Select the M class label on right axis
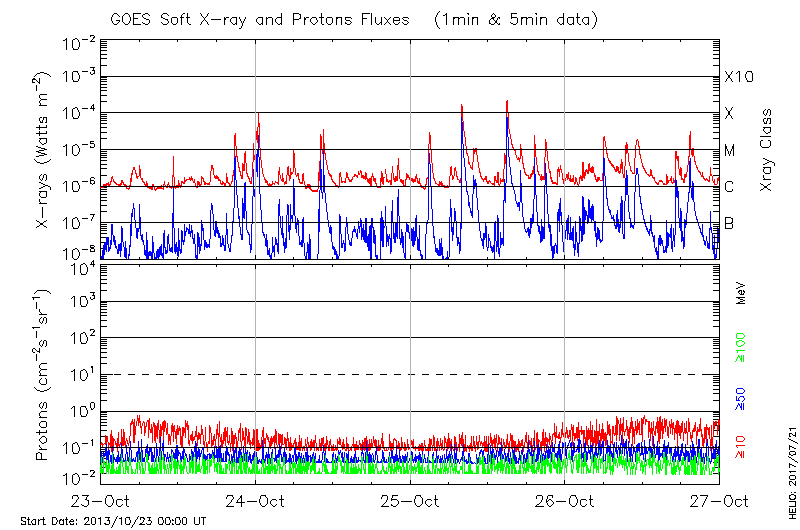This screenshot has width=800, height=530. [x=730, y=151]
